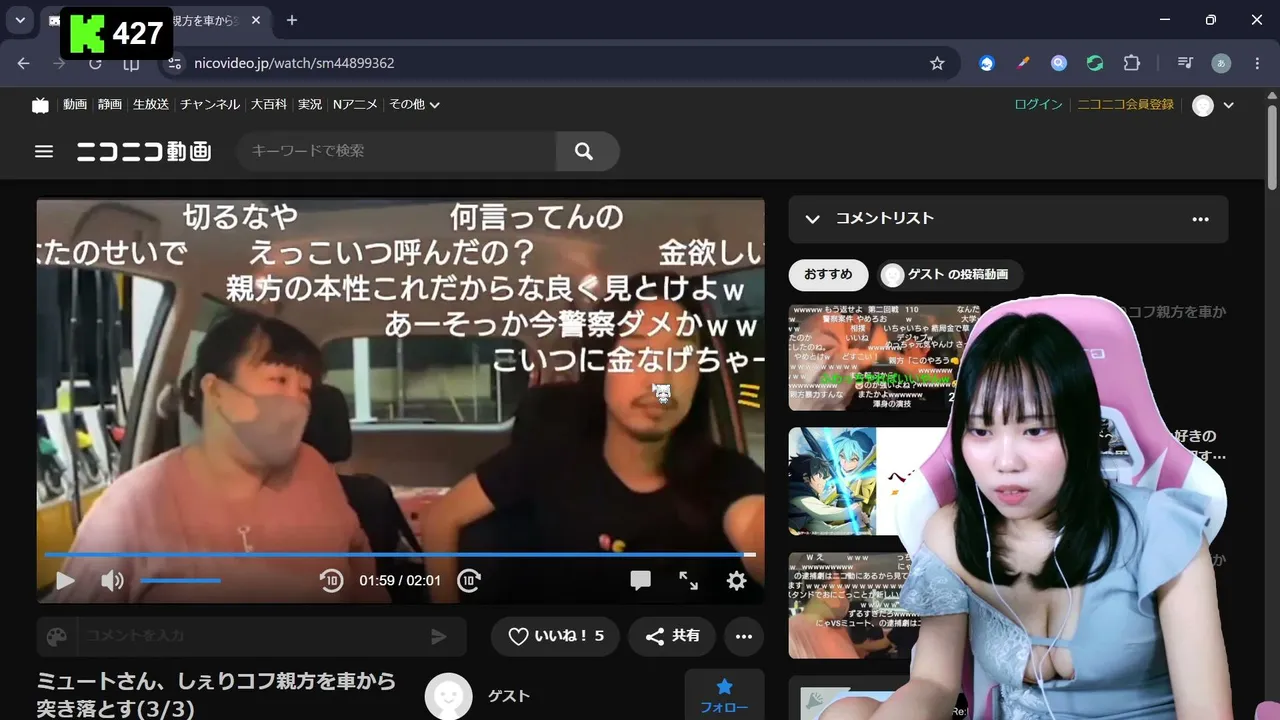1280x720 pixels.
Task: Open the browser tab search dropdown
Action: [x=19, y=20]
